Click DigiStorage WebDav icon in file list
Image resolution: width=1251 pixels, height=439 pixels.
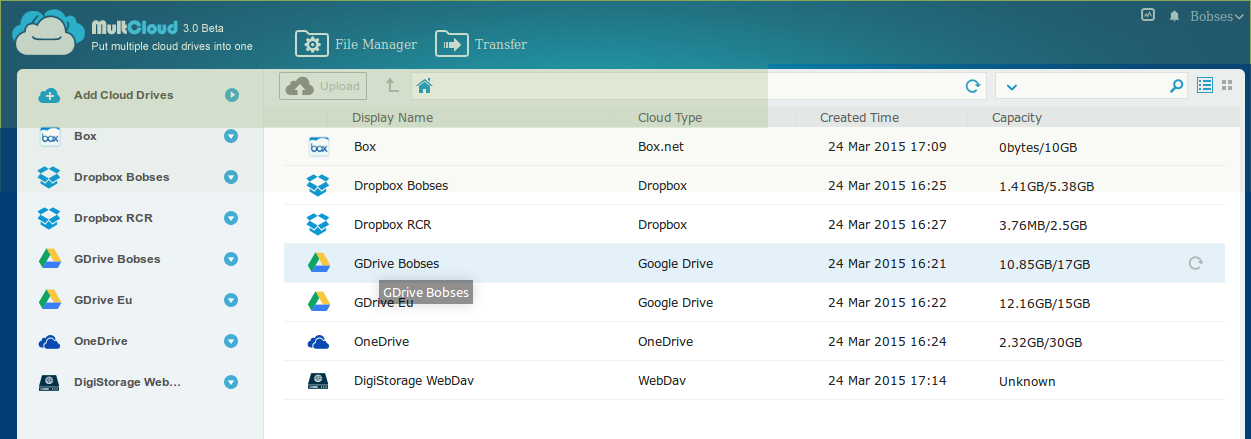click(318, 381)
